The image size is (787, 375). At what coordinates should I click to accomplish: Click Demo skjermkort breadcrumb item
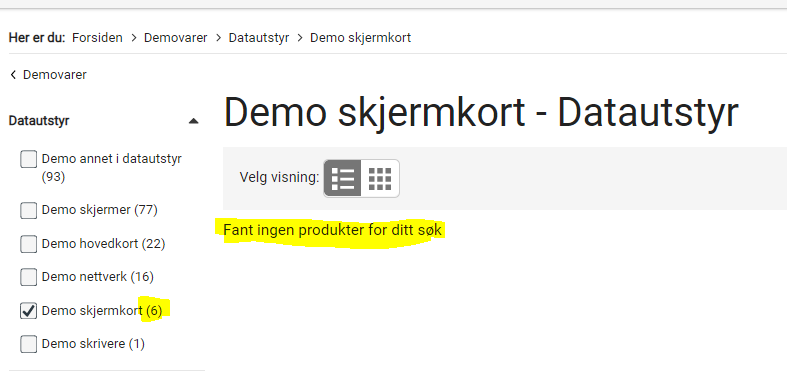click(360, 38)
